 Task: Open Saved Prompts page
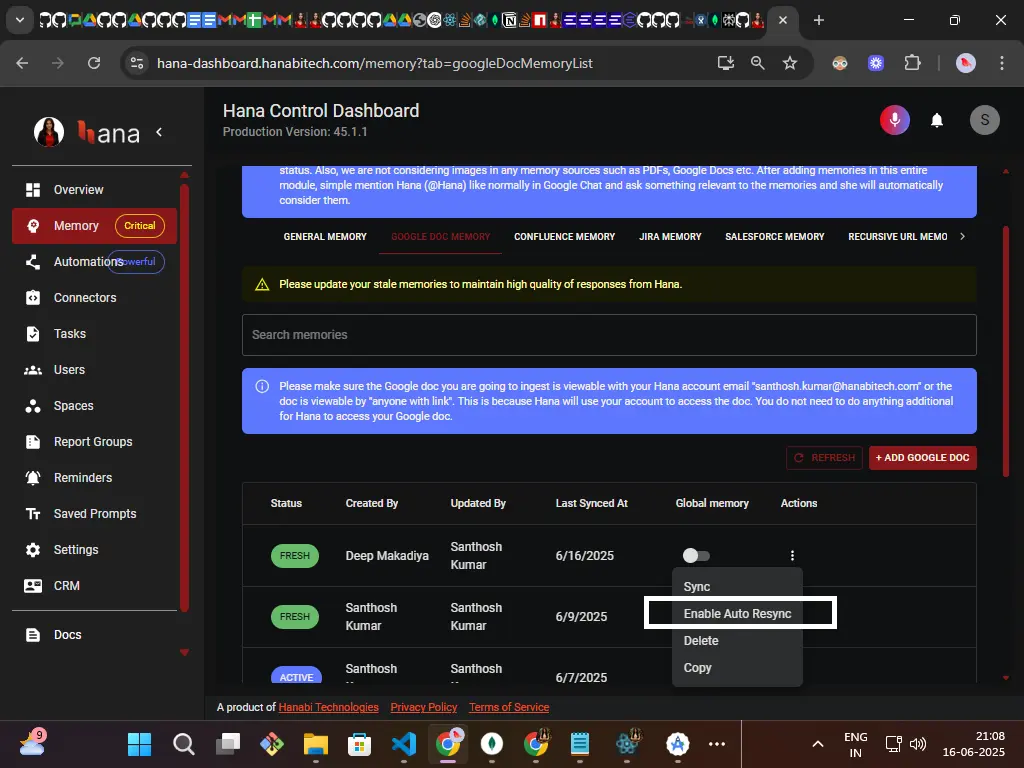tap(94, 513)
